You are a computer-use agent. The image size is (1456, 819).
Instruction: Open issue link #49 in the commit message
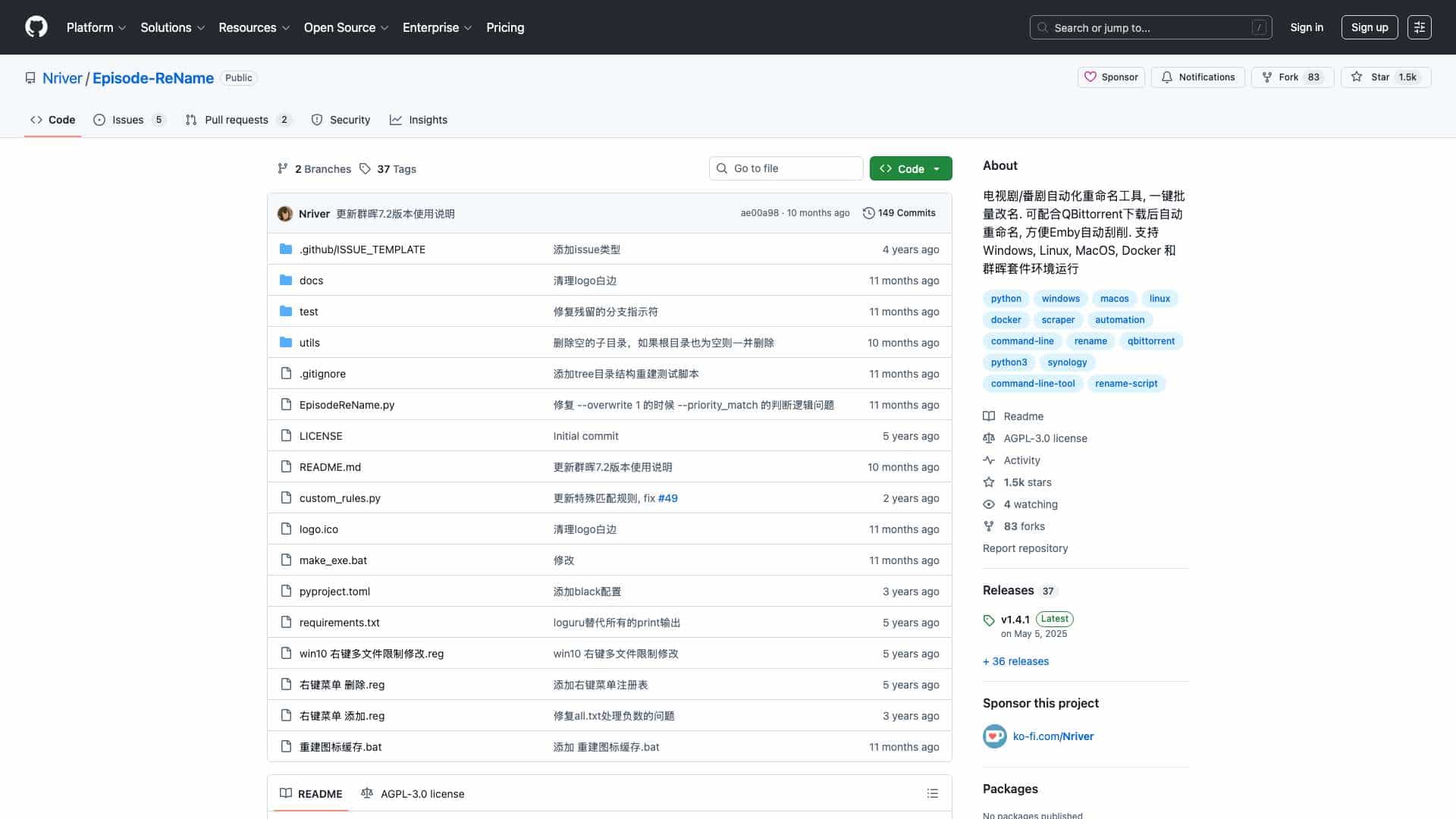pos(667,498)
